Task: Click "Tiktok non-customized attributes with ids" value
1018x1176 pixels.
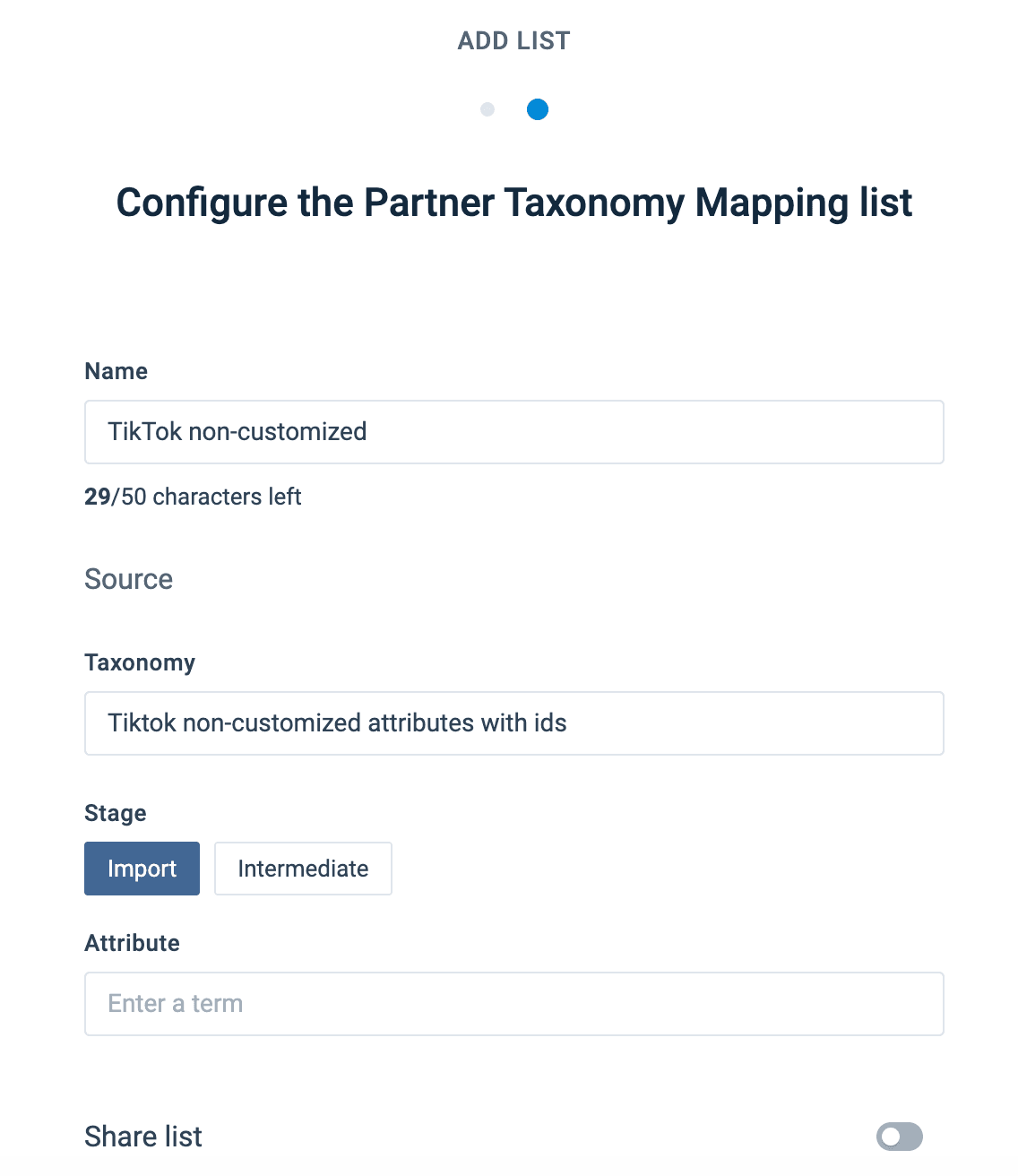Action: click(337, 723)
